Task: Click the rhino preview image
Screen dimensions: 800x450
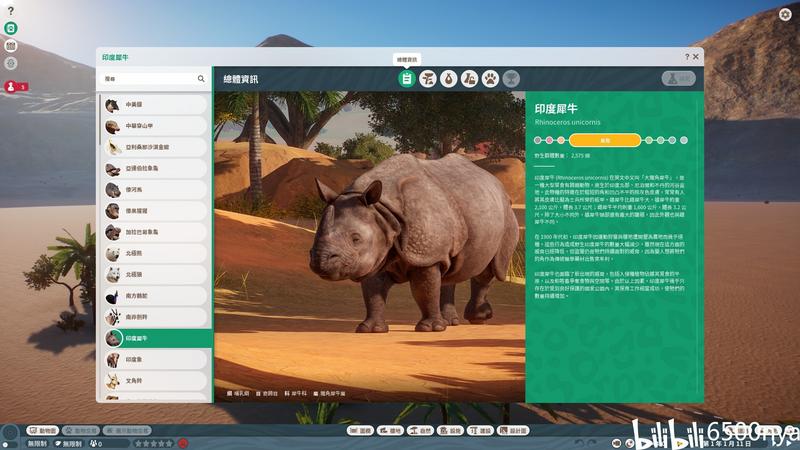Action: click(369, 247)
